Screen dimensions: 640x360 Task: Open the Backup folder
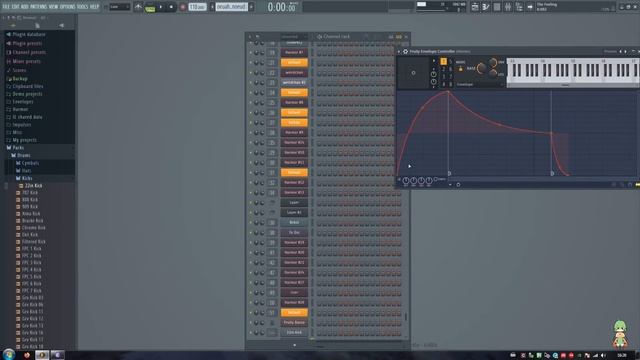click(20, 78)
